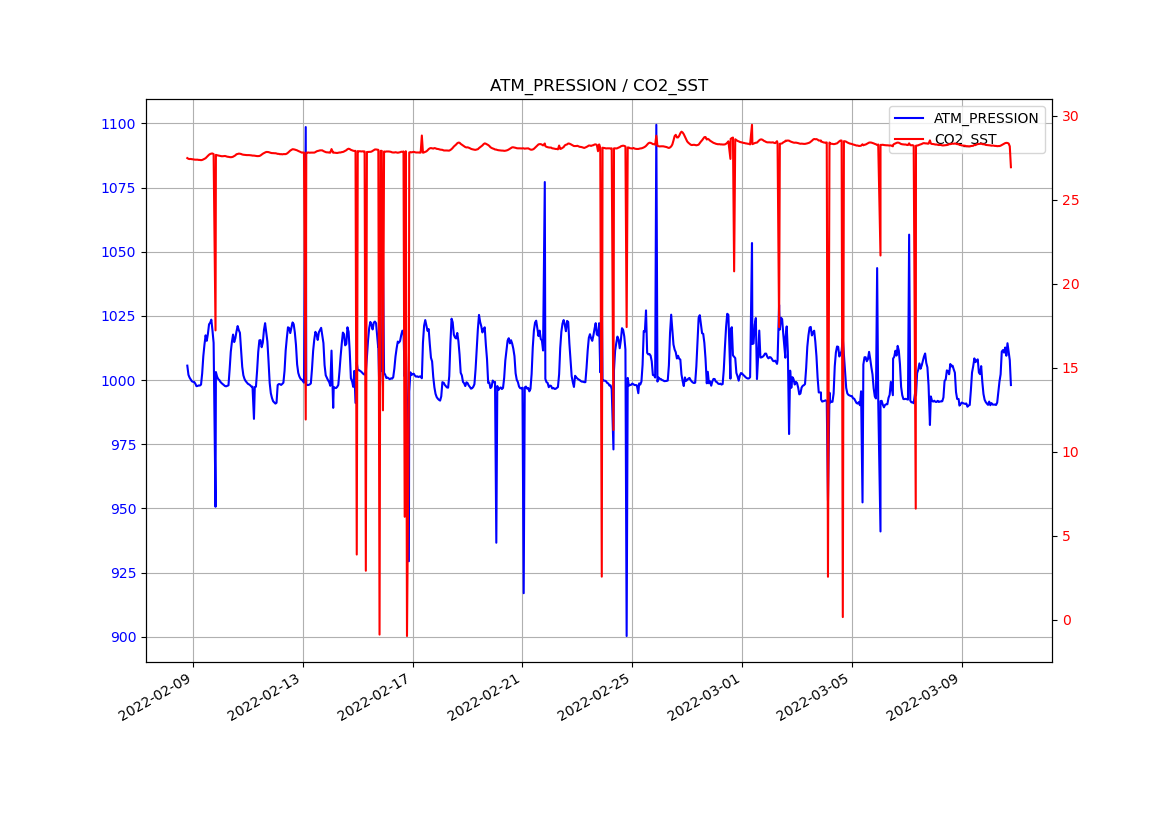Click the 900 tick on left axis
The width and height of the screenshot is (1169, 827).
pyautogui.click(x=123, y=637)
